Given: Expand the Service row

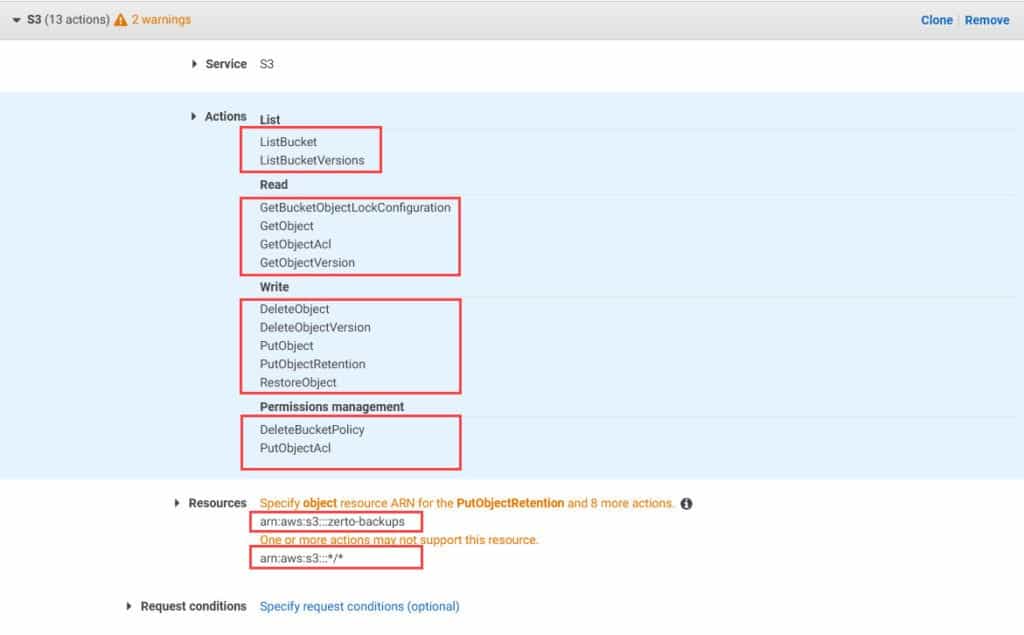Looking at the screenshot, I should point(194,64).
